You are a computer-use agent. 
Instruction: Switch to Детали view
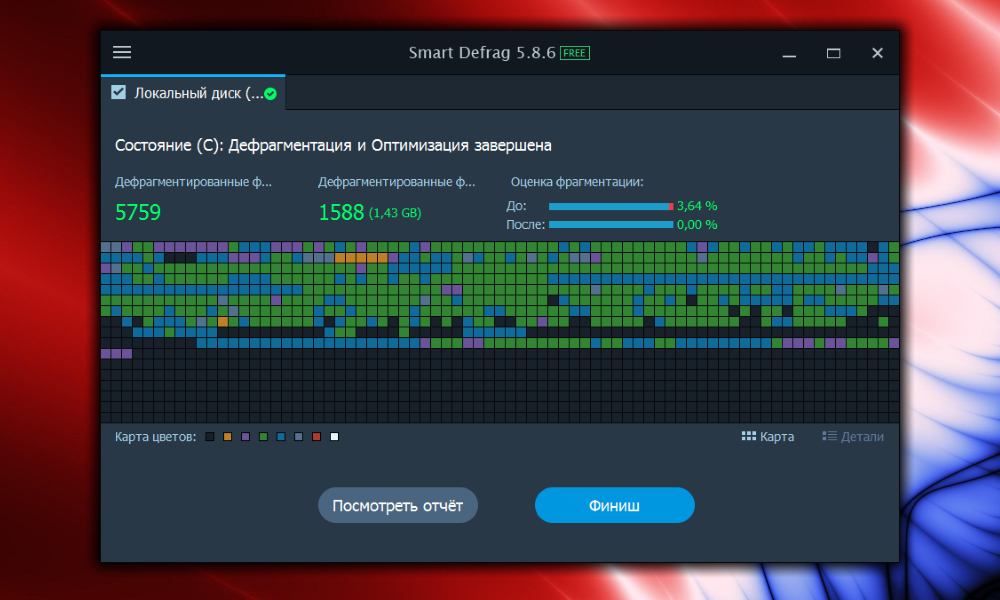point(853,437)
